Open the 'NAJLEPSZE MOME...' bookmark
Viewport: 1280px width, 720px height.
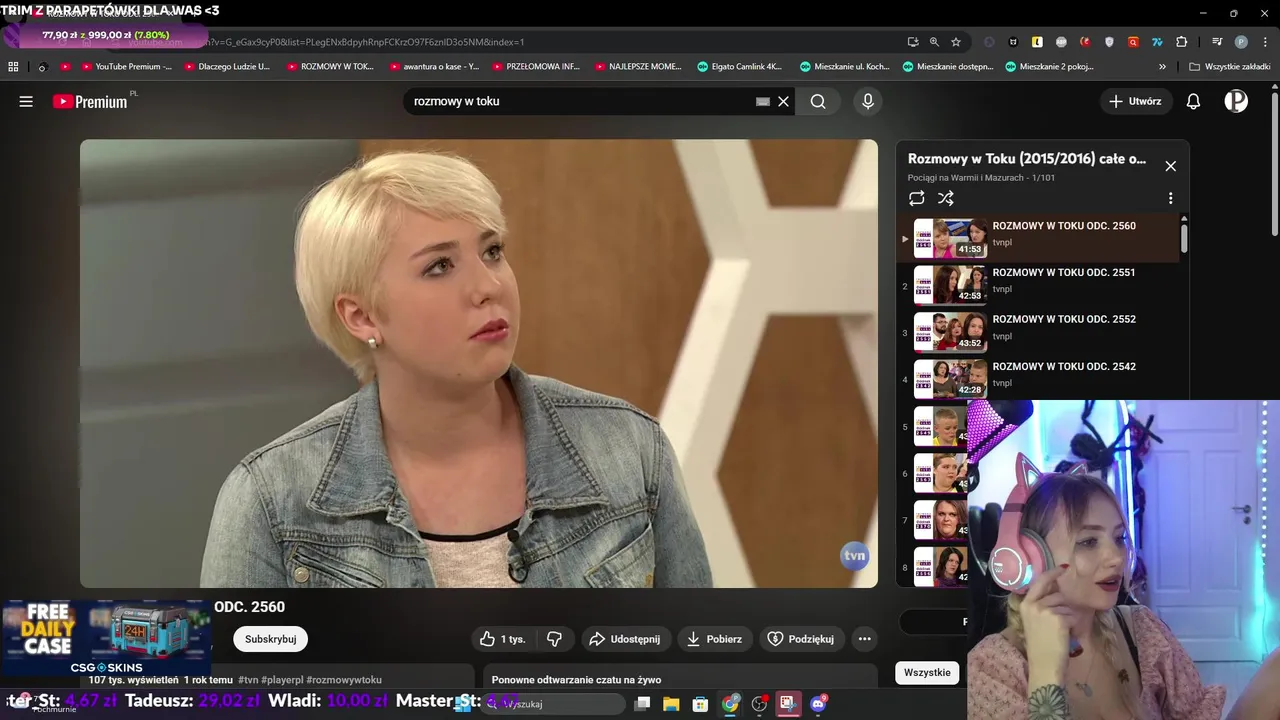[637, 67]
